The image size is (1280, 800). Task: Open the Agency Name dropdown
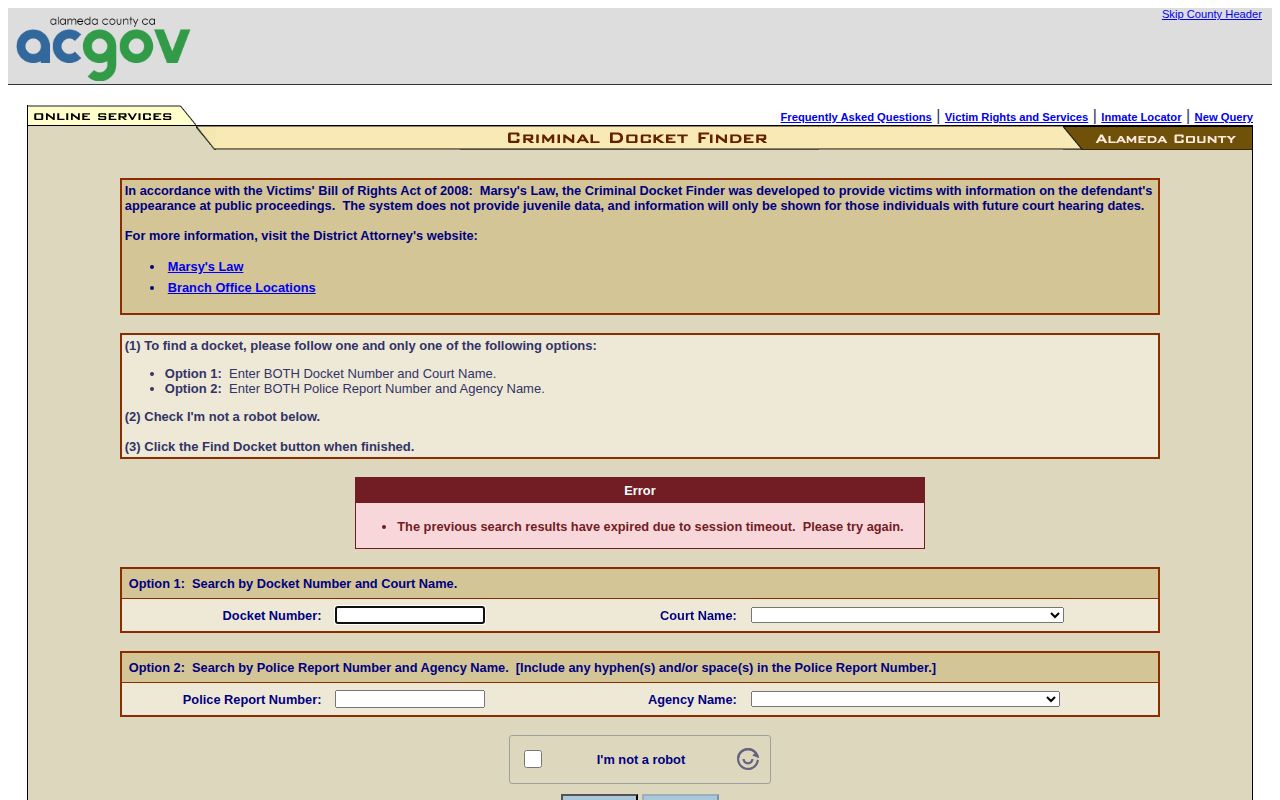pos(905,699)
